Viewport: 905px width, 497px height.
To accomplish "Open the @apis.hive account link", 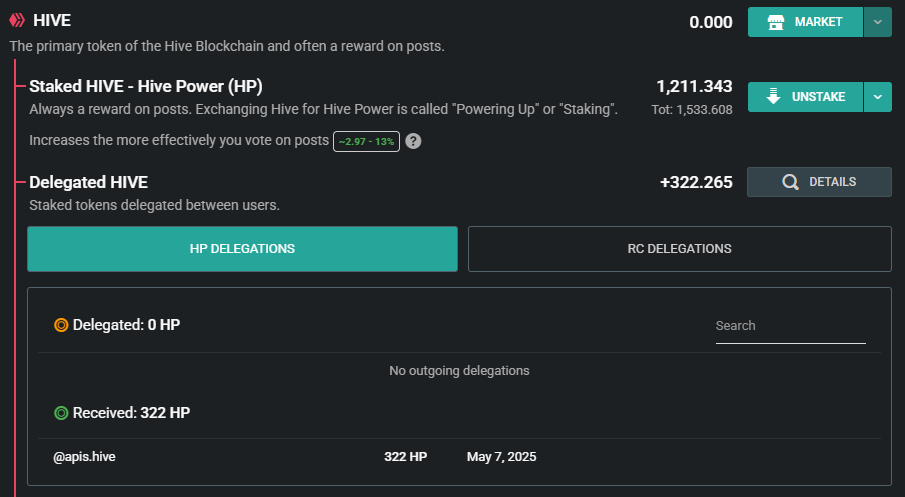I will tap(84, 457).
